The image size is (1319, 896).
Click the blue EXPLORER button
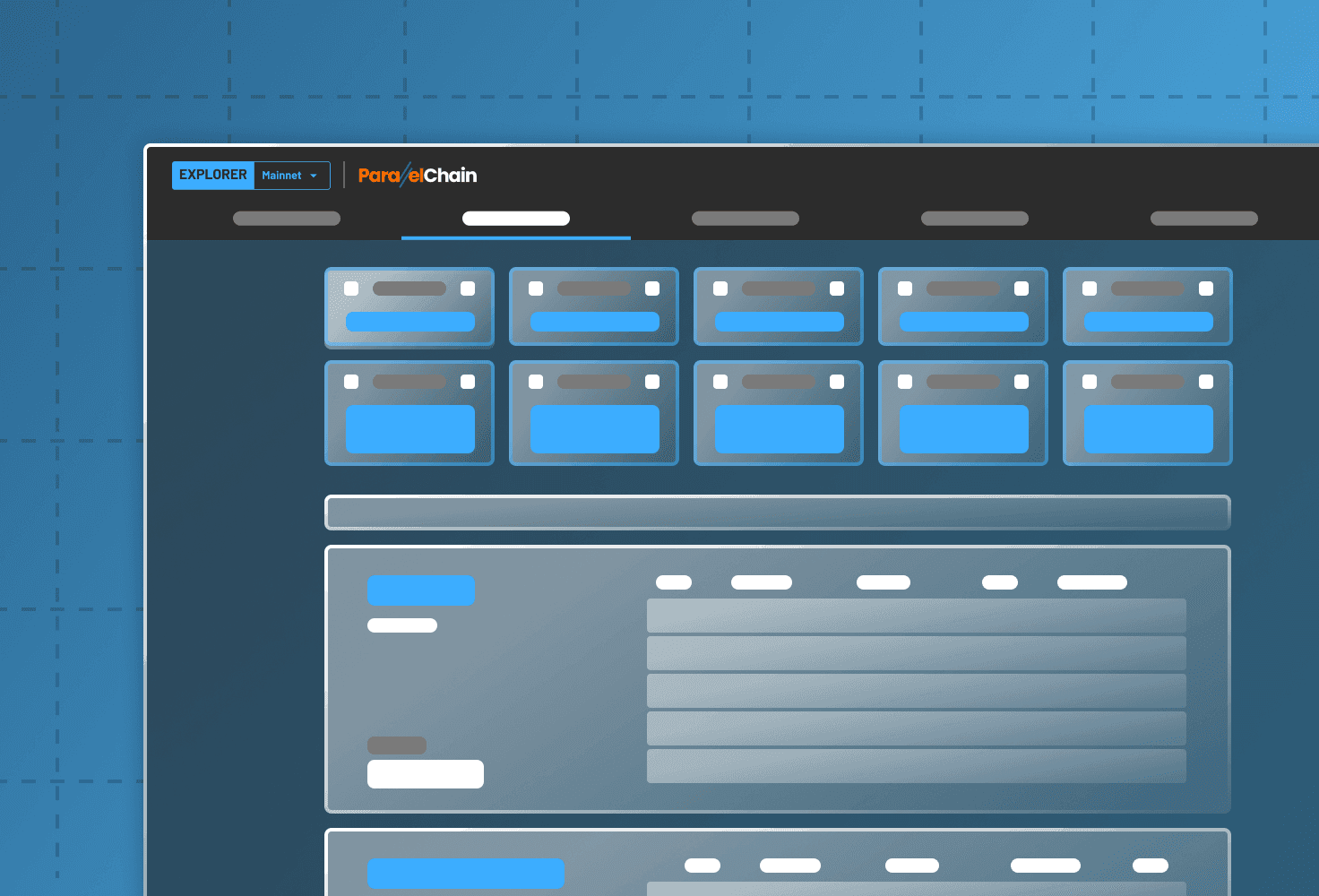pos(213,176)
